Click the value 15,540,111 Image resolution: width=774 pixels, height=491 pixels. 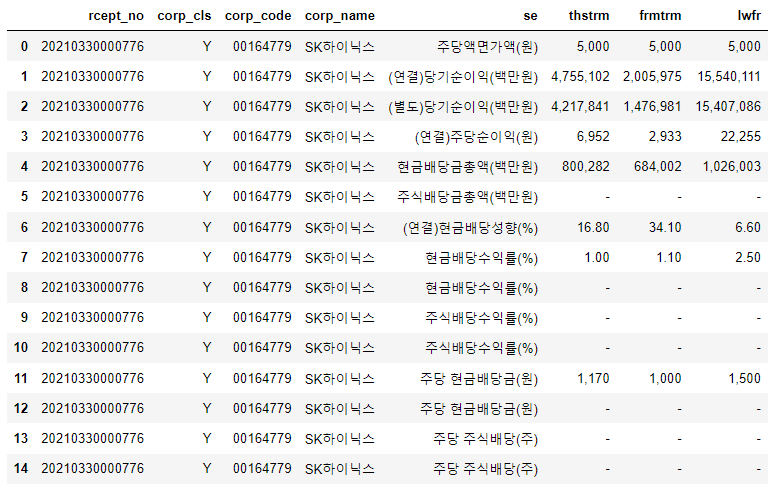[x=729, y=76]
